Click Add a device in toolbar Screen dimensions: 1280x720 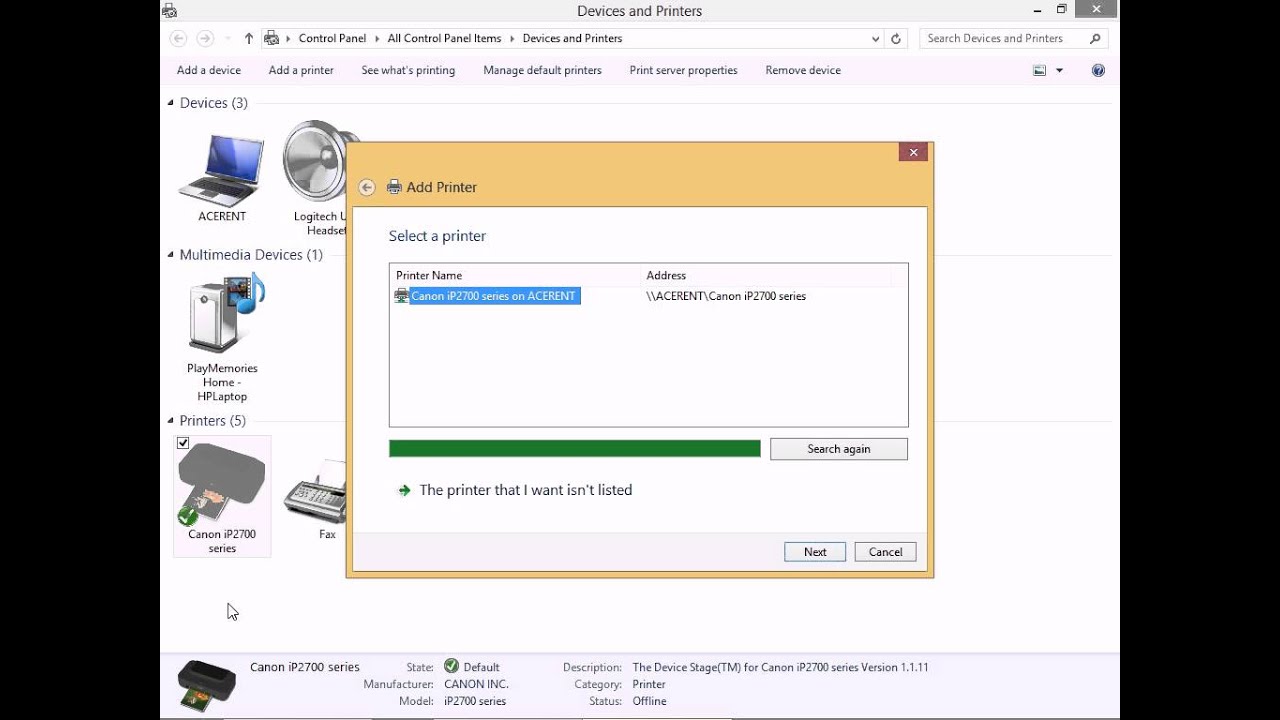pos(209,70)
